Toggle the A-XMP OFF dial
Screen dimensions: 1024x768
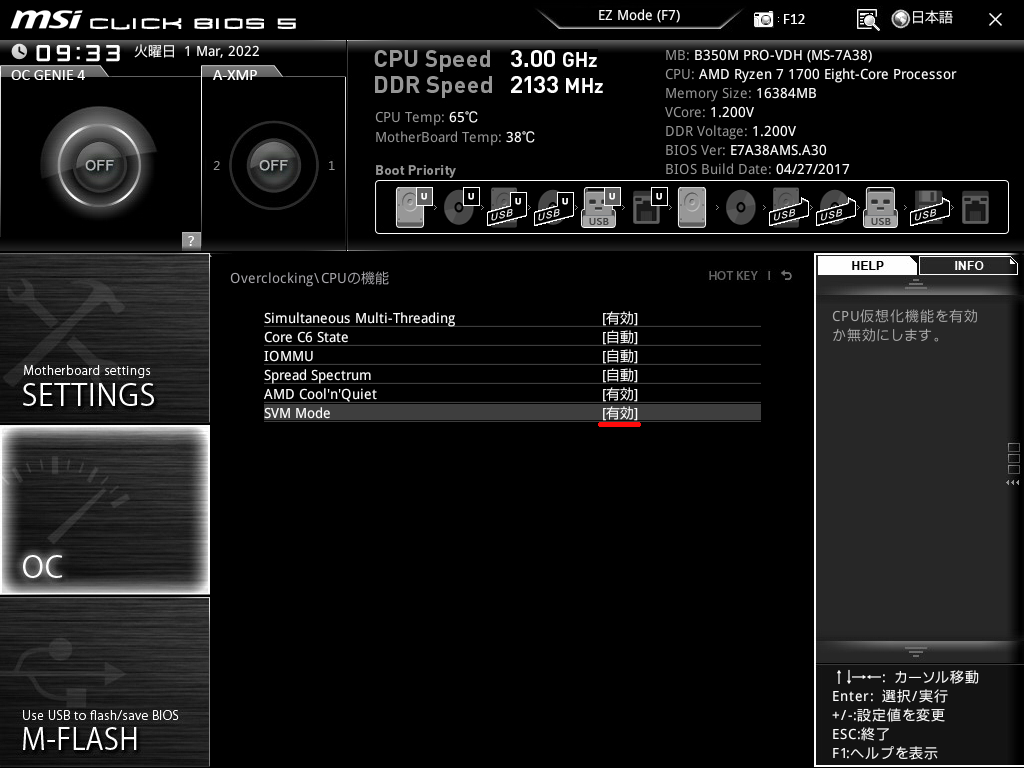(x=273, y=165)
